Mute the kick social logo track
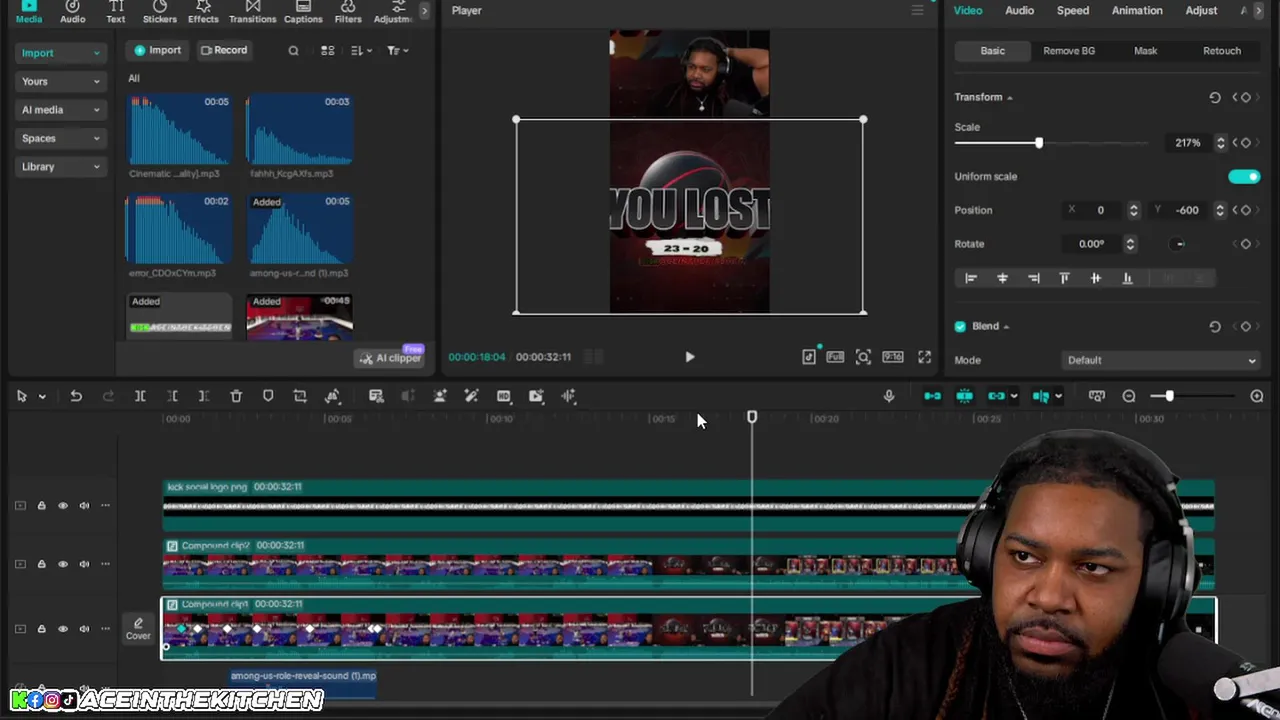This screenshot has height=720, width=1280. pos(84,505)
